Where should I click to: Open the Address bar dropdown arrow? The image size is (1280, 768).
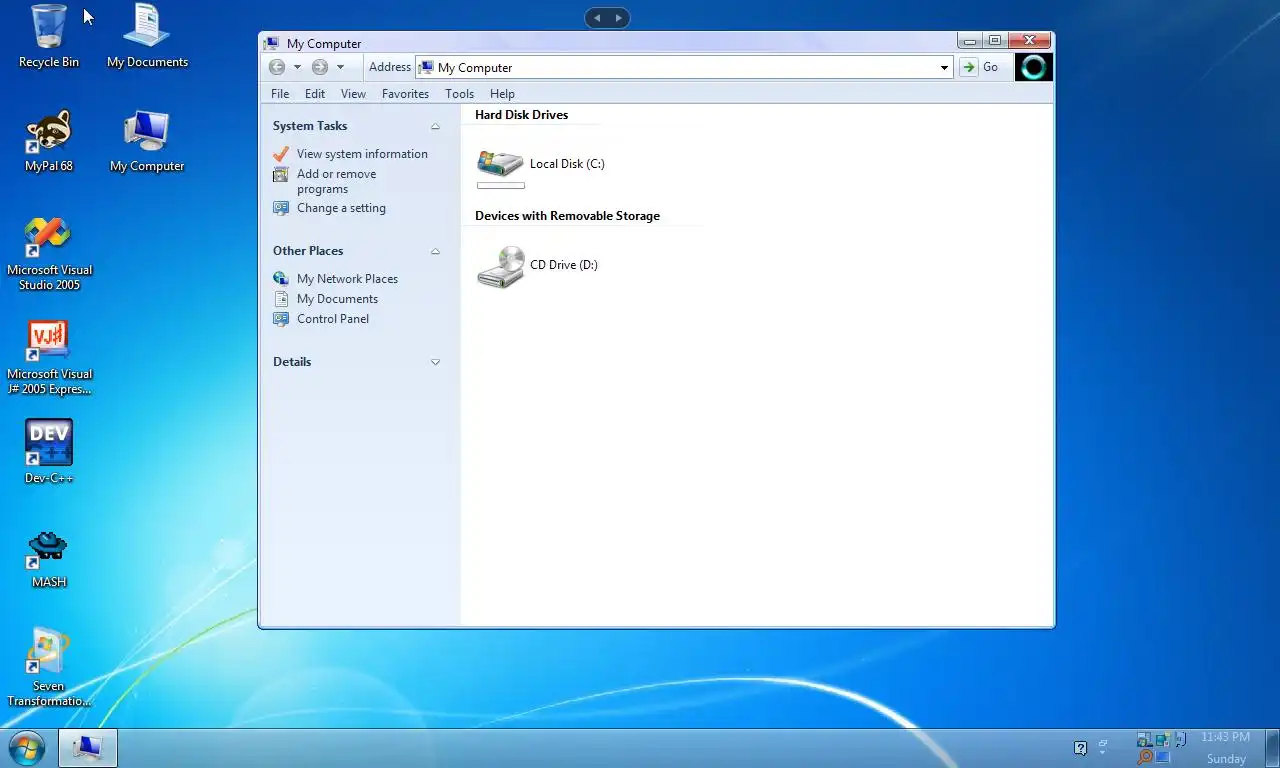tap(944, 67)
